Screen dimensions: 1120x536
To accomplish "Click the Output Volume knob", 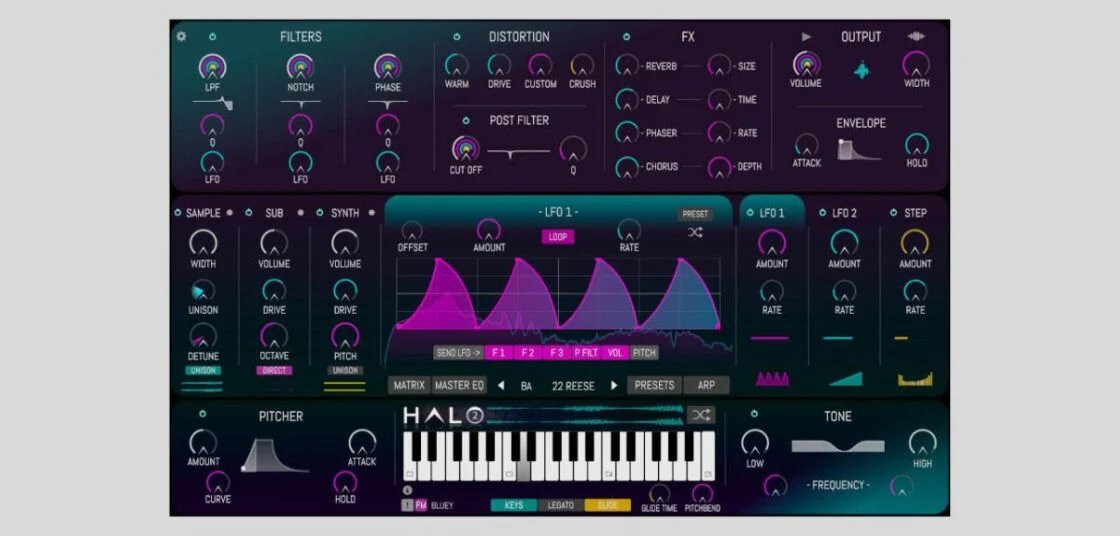I will tap(806, 65).
